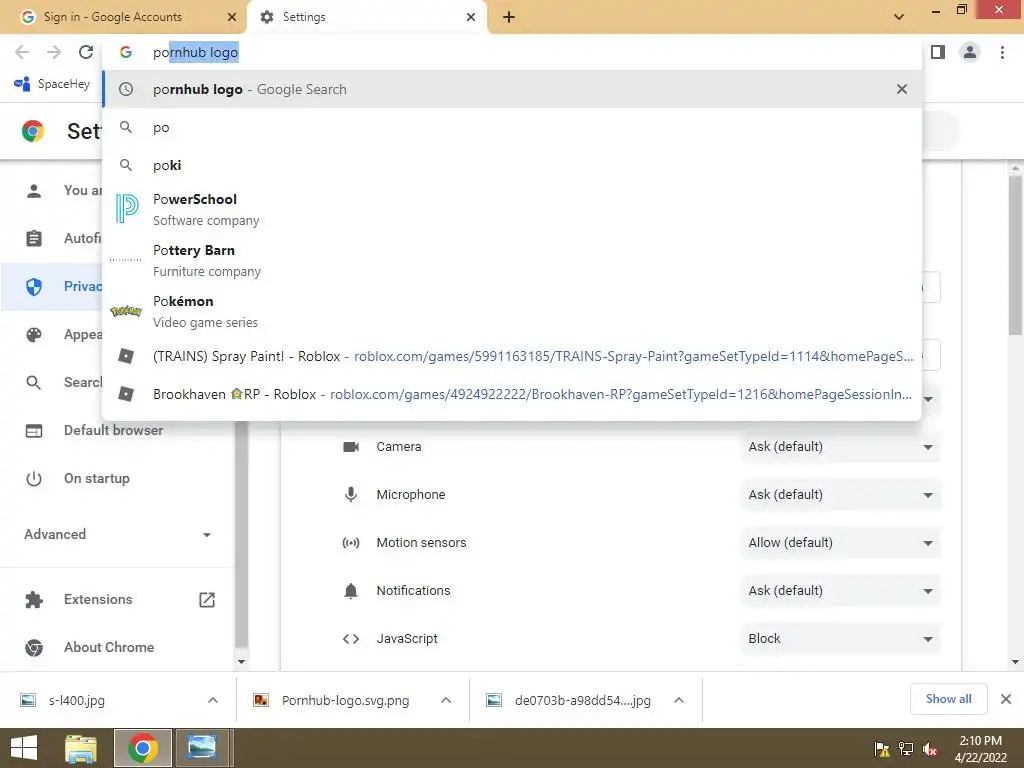Screen dimensions: 1024x768
Task: Click the browser back arrow
Action: pyautogui.click(x=22, y=52)
